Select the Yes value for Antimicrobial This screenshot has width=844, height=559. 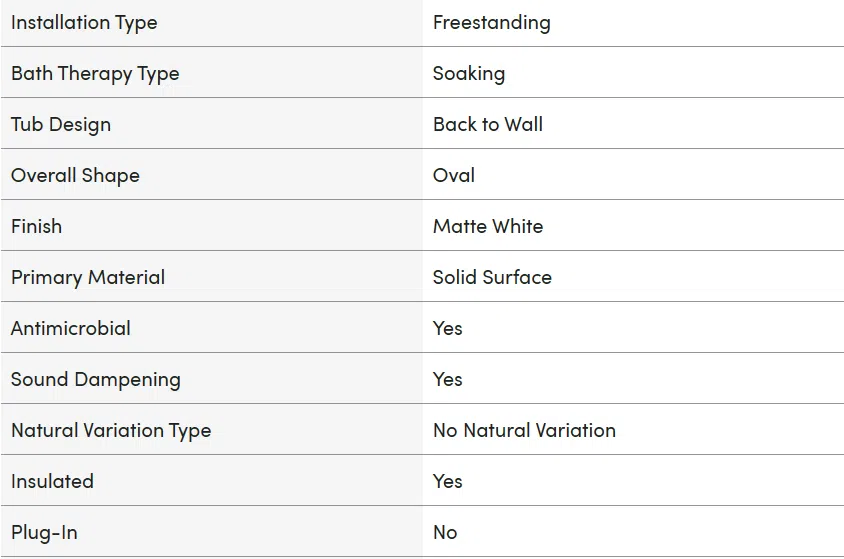[447, 328]
